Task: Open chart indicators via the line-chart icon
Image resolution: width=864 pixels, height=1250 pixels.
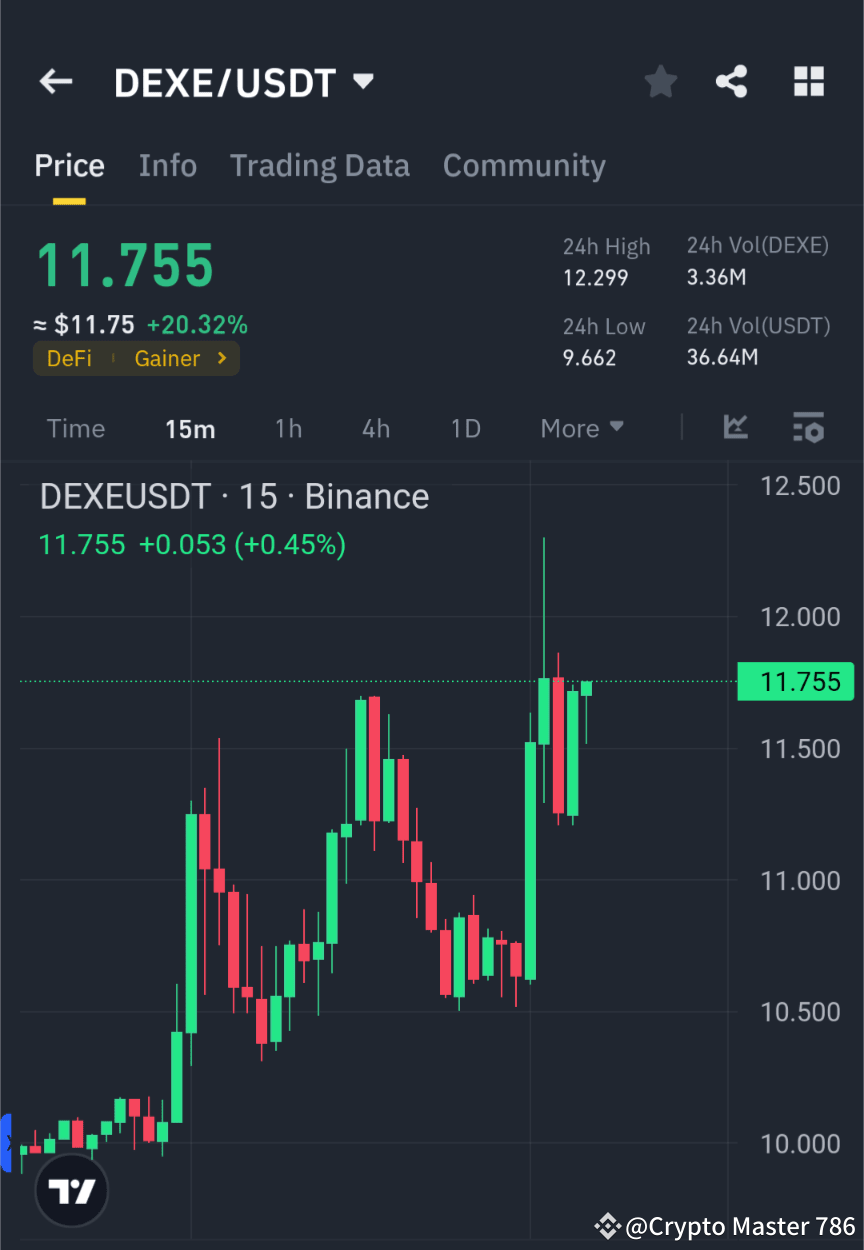Action: click(736, 428)
